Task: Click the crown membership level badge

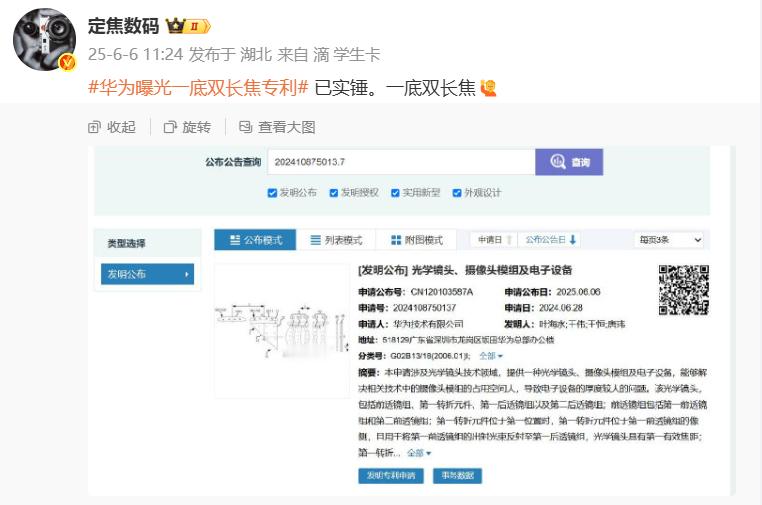Action: pos(188,26)
